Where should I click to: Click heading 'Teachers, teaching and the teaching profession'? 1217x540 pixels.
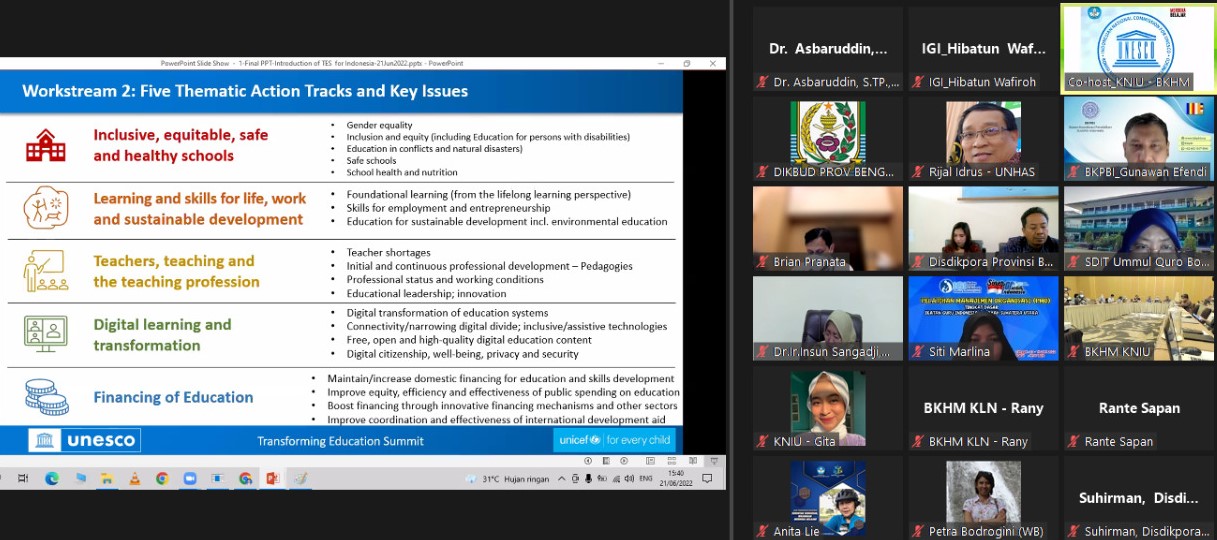point(176,271)
